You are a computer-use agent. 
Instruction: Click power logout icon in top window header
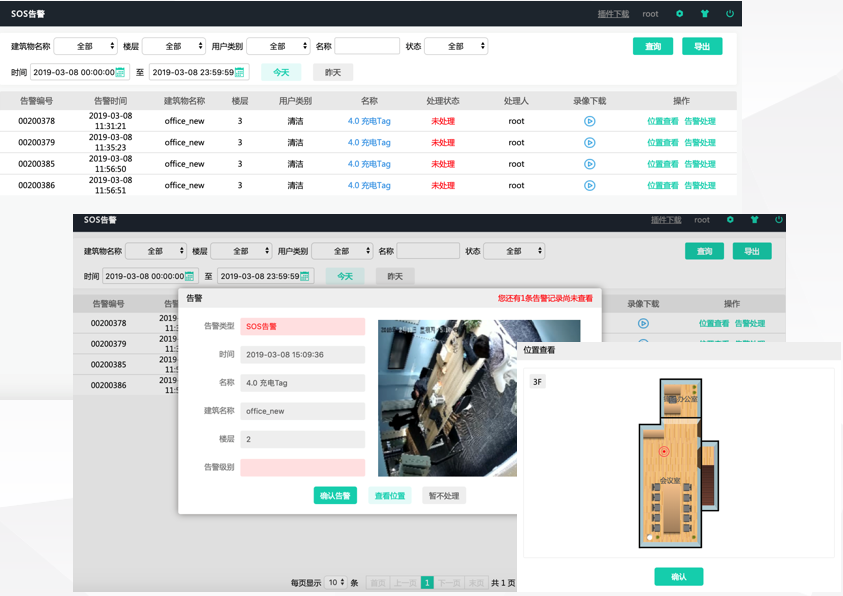730,13
